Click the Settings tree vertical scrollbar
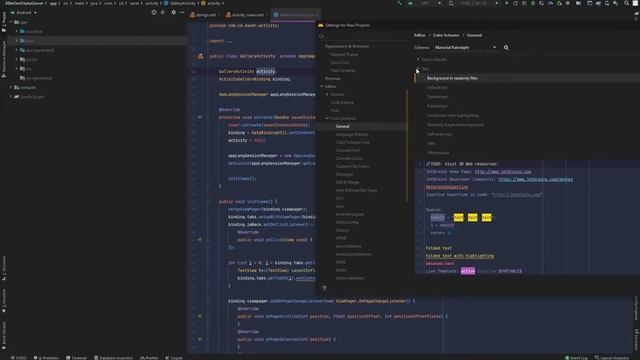640x360 pixels. point(407,146)
